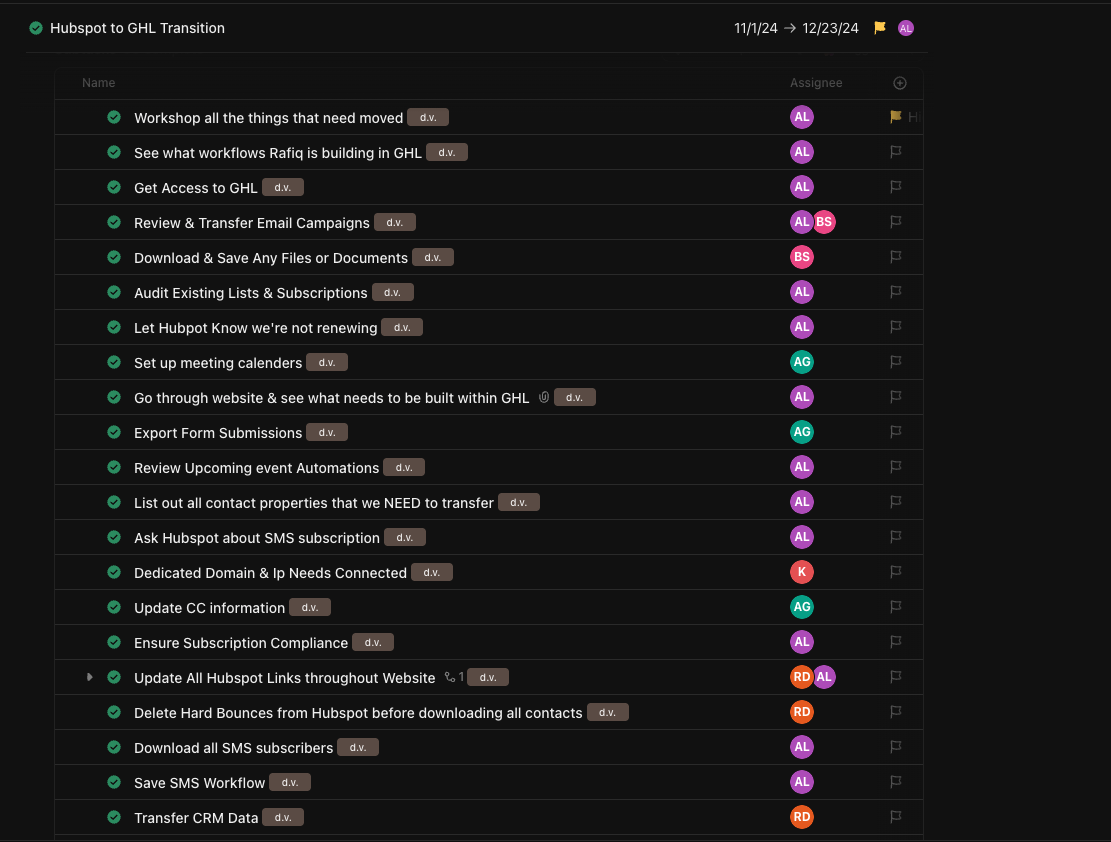Click yellow flag on Workshop all the things row
The width and height of the screenshot is (1111, 842).
click(x=896, y=117)
